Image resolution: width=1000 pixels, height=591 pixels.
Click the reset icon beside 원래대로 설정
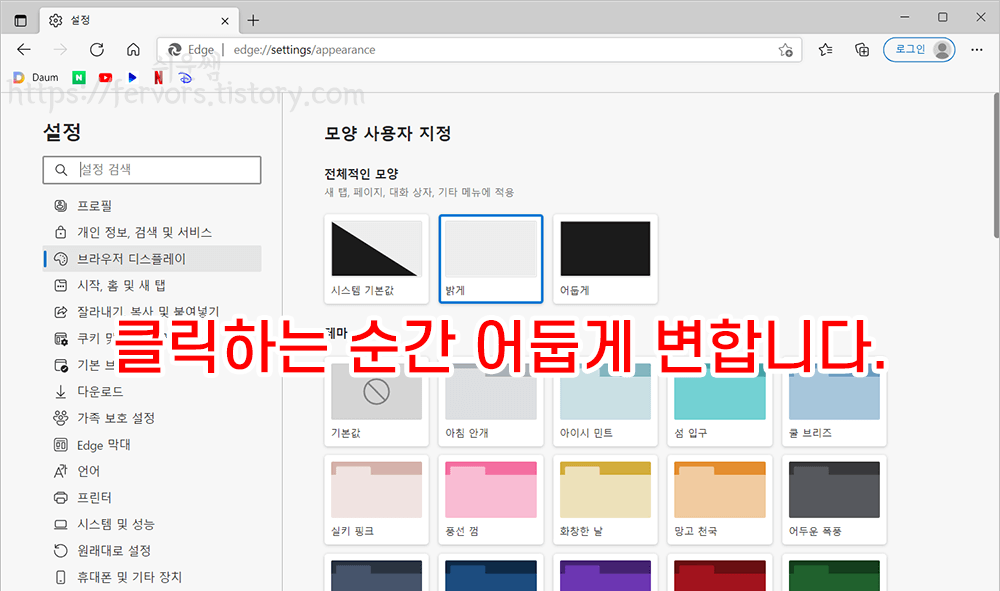pyautogui.click(x=61, y=550)
